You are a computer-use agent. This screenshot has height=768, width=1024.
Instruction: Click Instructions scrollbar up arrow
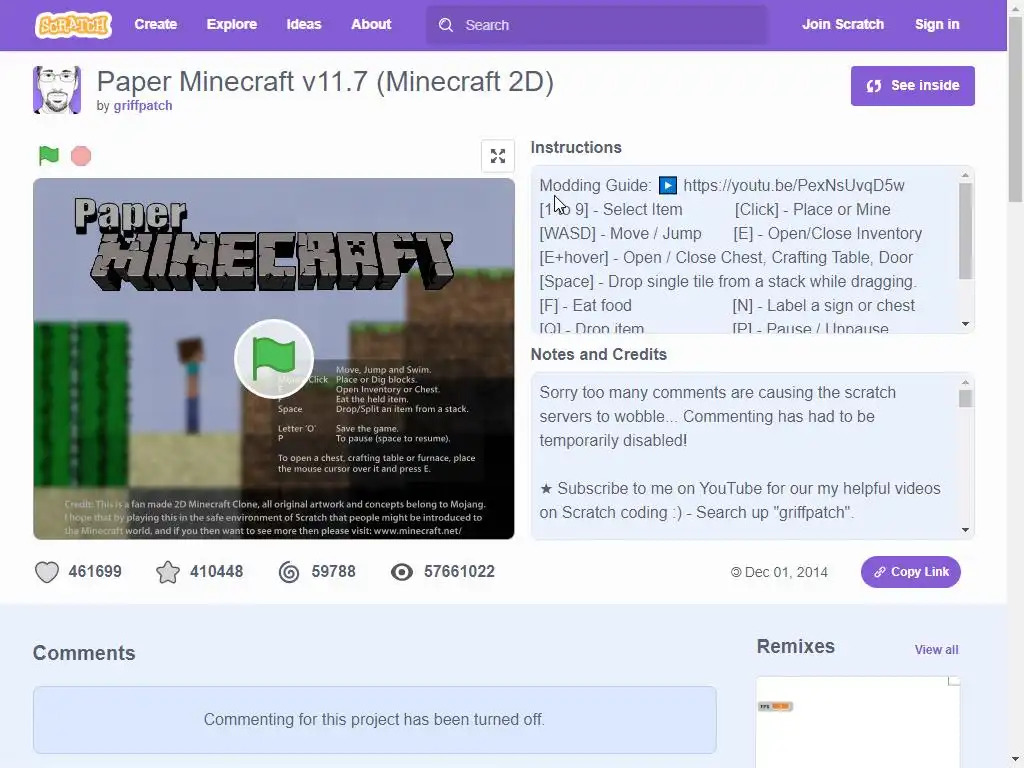(x=965, y=175)
